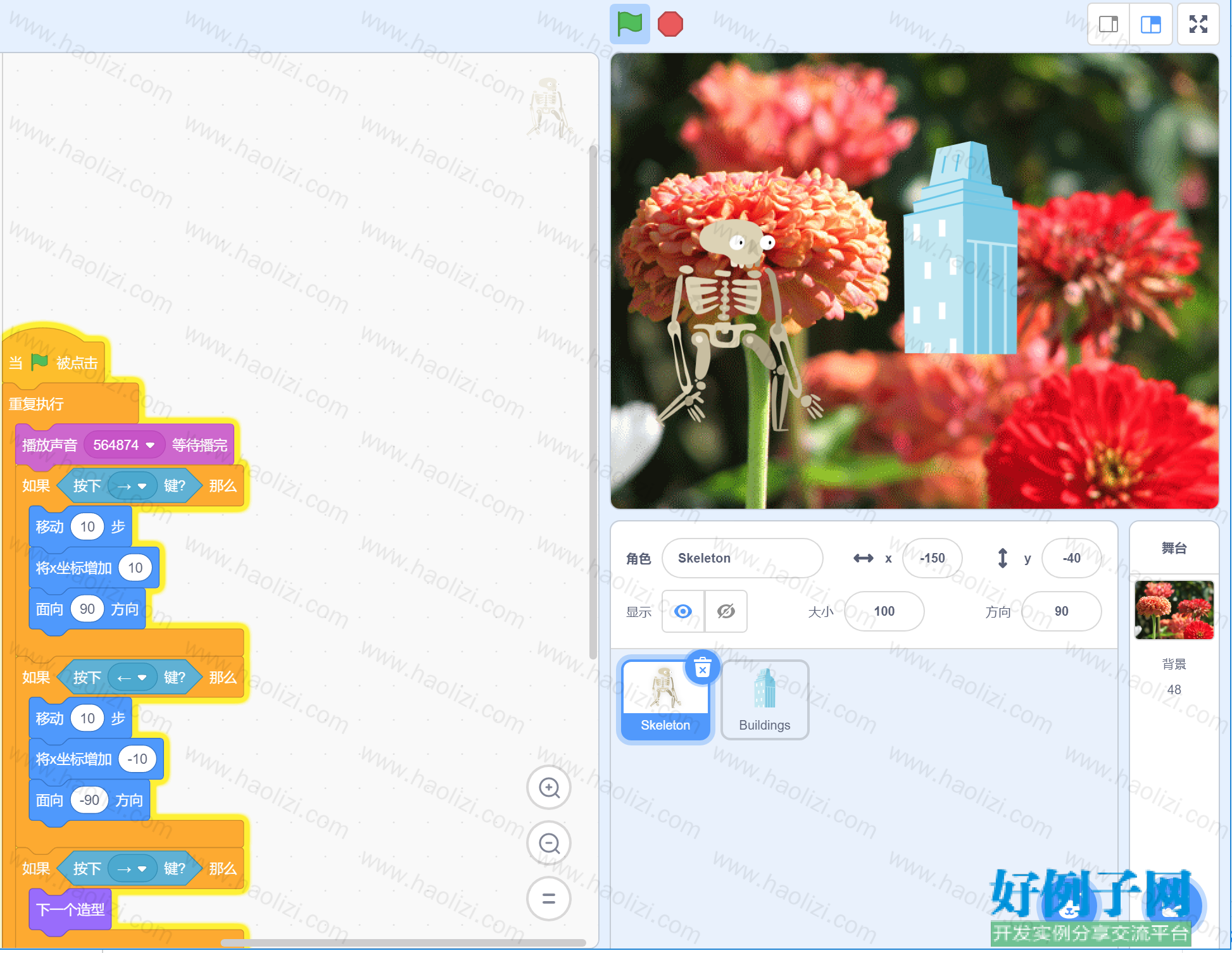
Task: Edit the y coordinate field -40
Action: click(1071, 558)
